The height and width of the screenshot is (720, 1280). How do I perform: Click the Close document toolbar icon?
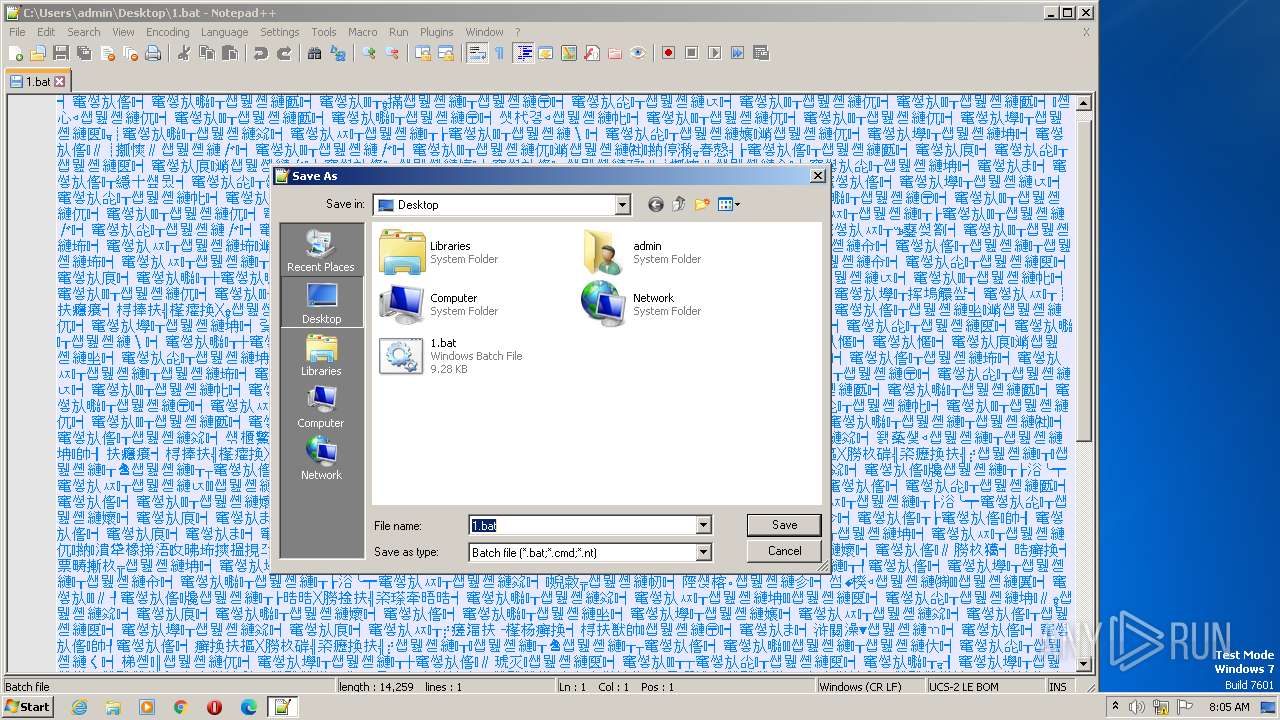coord(107,53)
